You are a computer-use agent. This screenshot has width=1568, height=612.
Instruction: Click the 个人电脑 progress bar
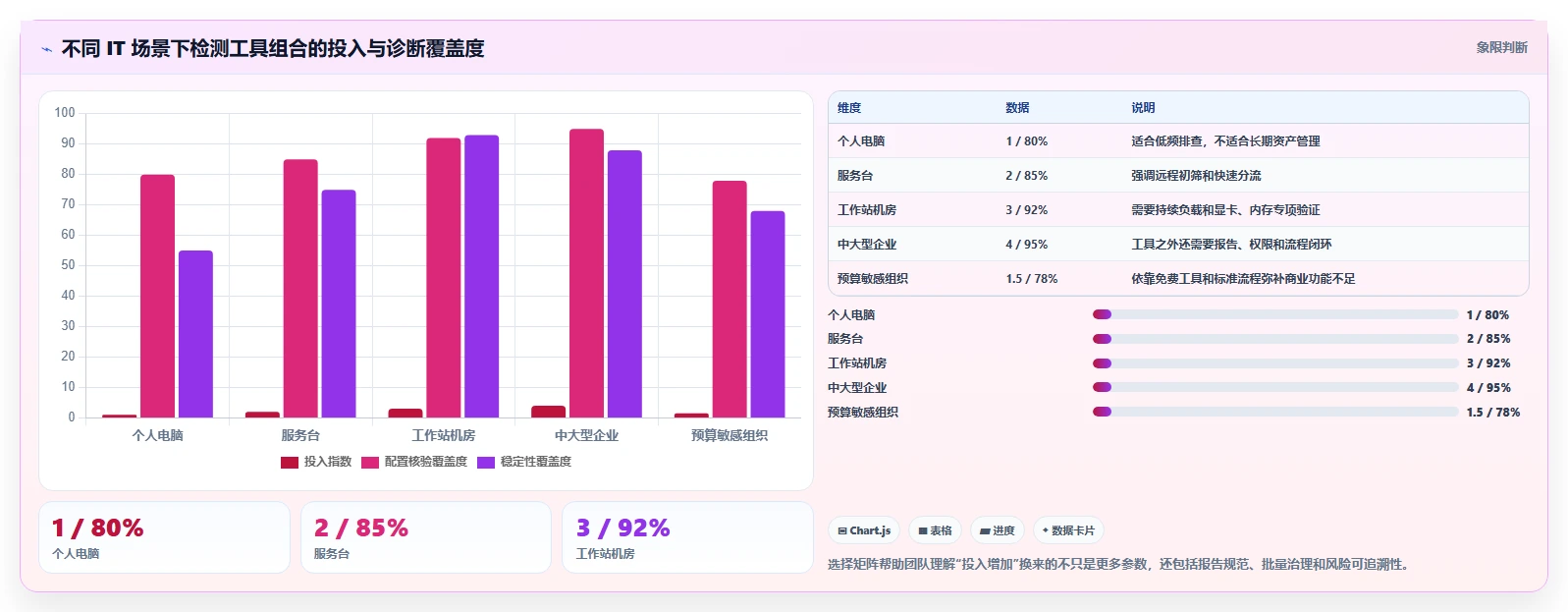pos(1275,314)
